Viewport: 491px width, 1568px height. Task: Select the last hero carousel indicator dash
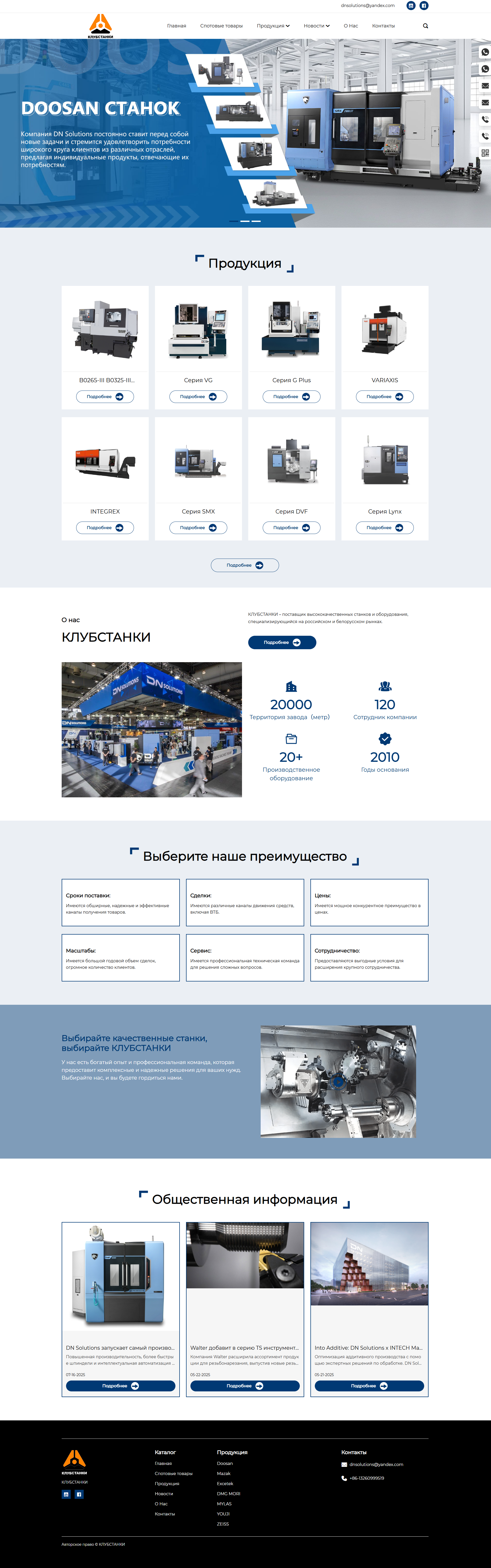click(x=256, y=221)
